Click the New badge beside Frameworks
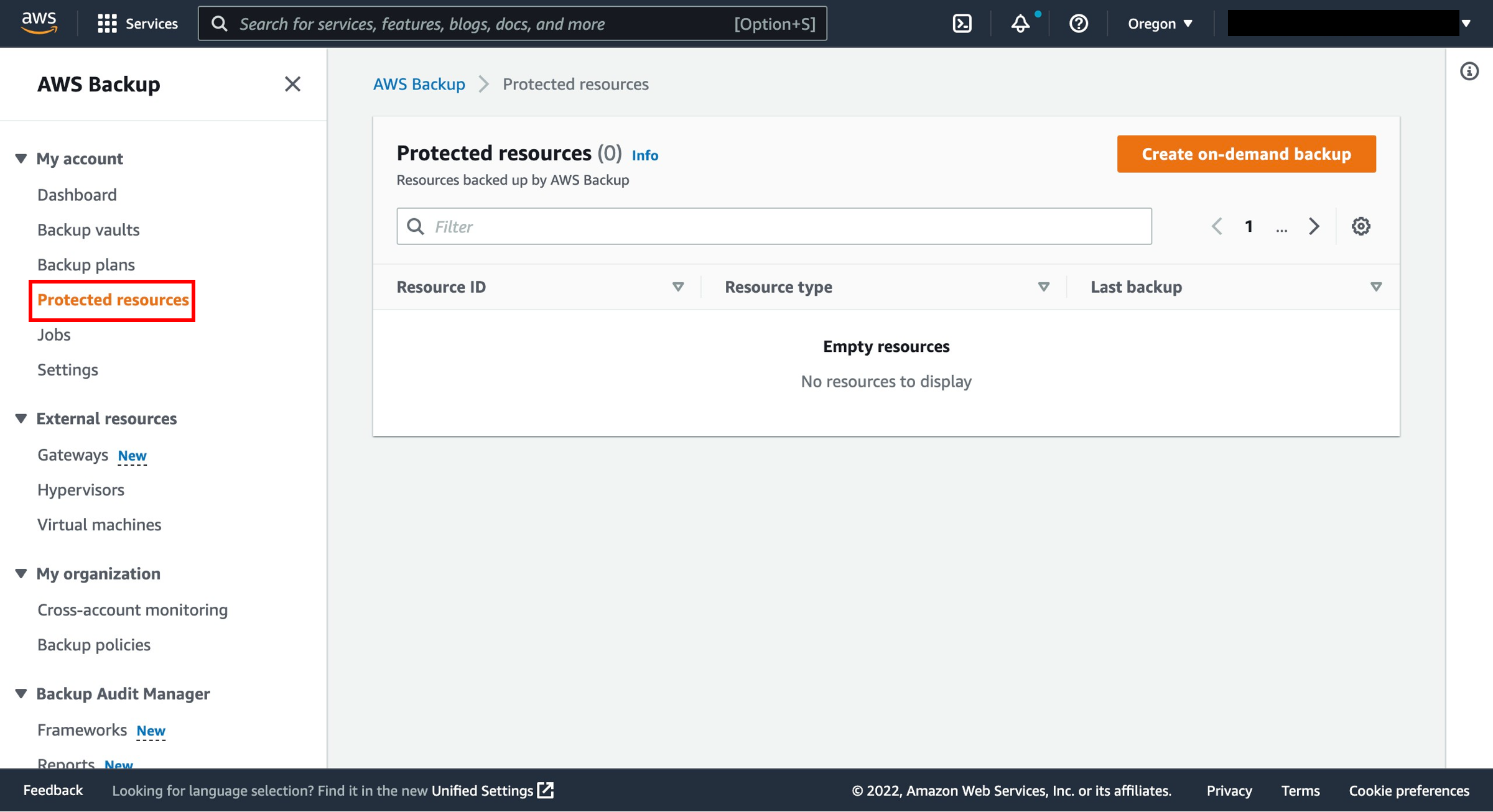Screen dimensions: 1493x812 [151, 731]
